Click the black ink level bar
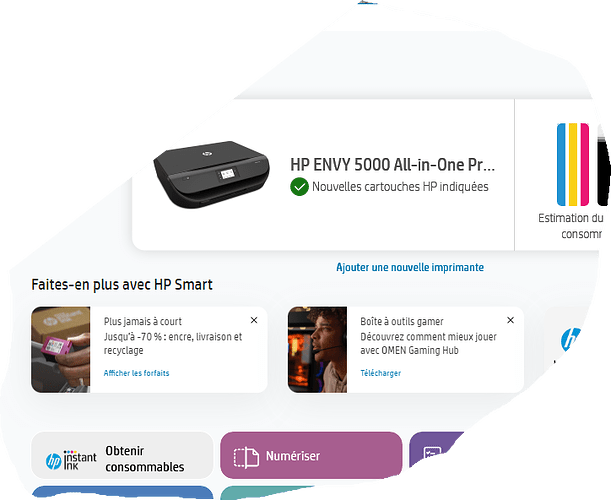 603,164
